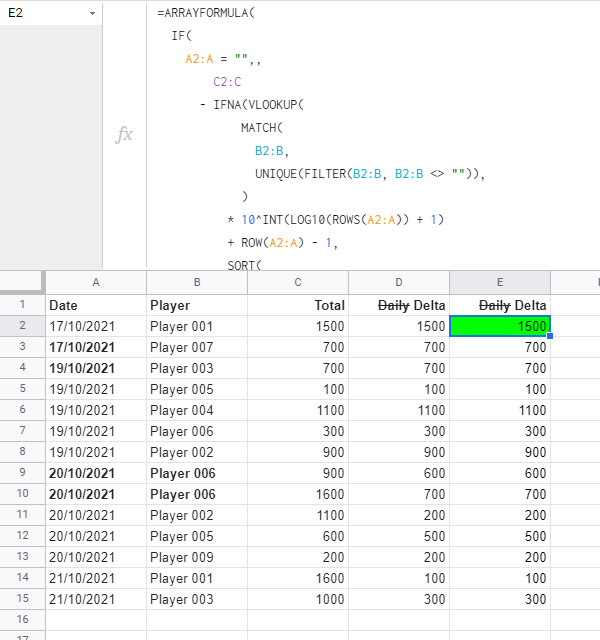Click Player 005 in row 12
Screen dimensions: 600x640
197,536
